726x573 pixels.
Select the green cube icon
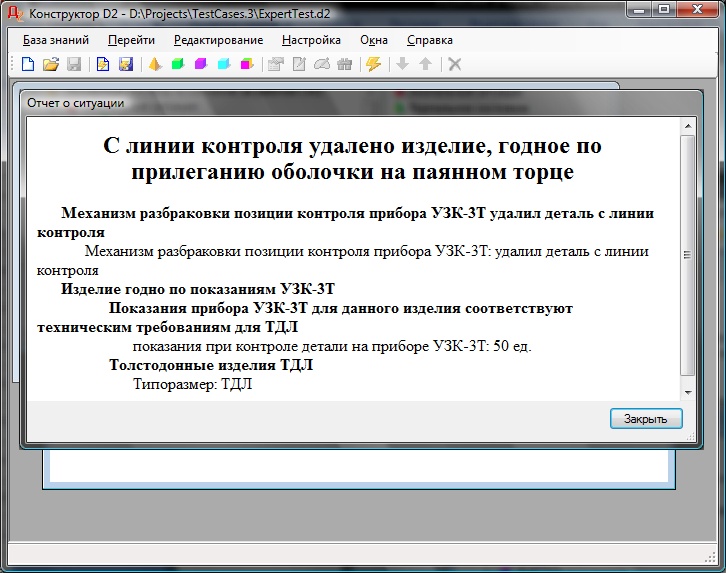coord(178,64)
